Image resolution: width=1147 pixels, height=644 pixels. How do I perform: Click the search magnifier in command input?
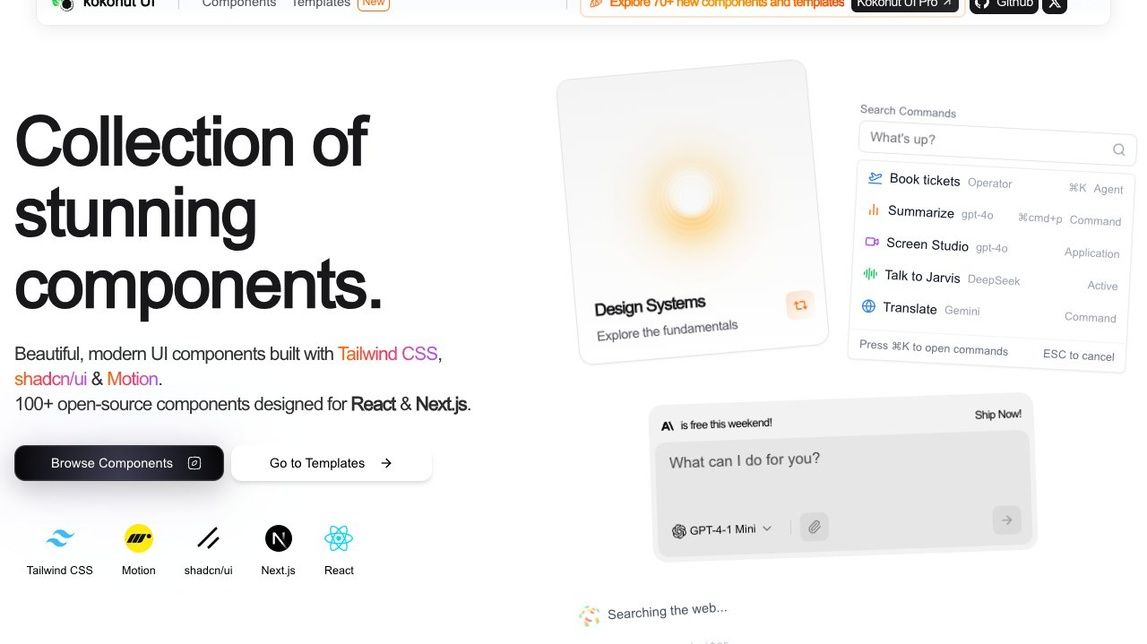[1119, 150]
